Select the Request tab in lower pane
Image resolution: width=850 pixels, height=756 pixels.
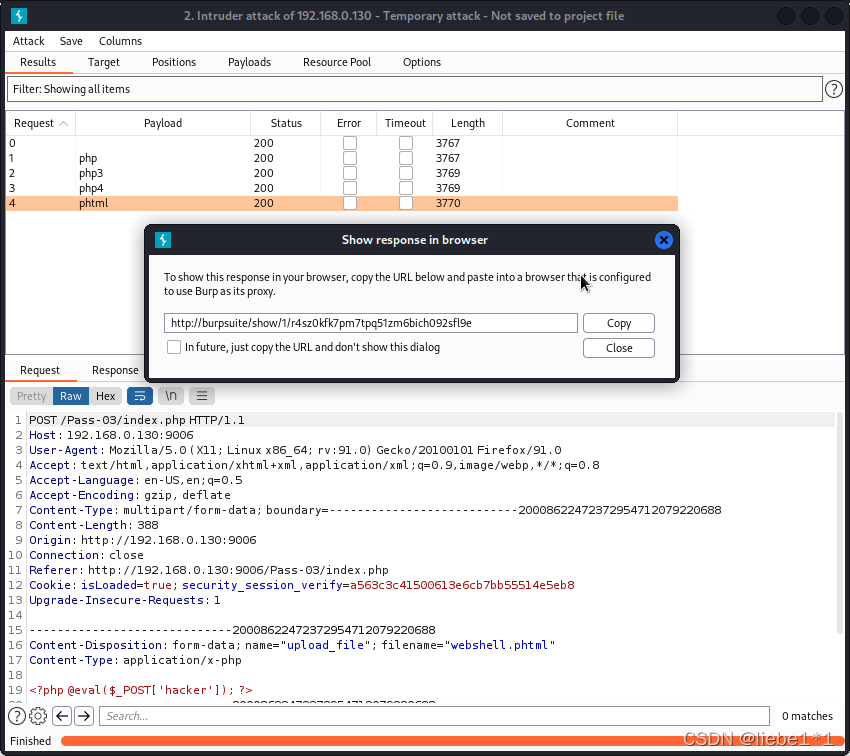point(40,370)
